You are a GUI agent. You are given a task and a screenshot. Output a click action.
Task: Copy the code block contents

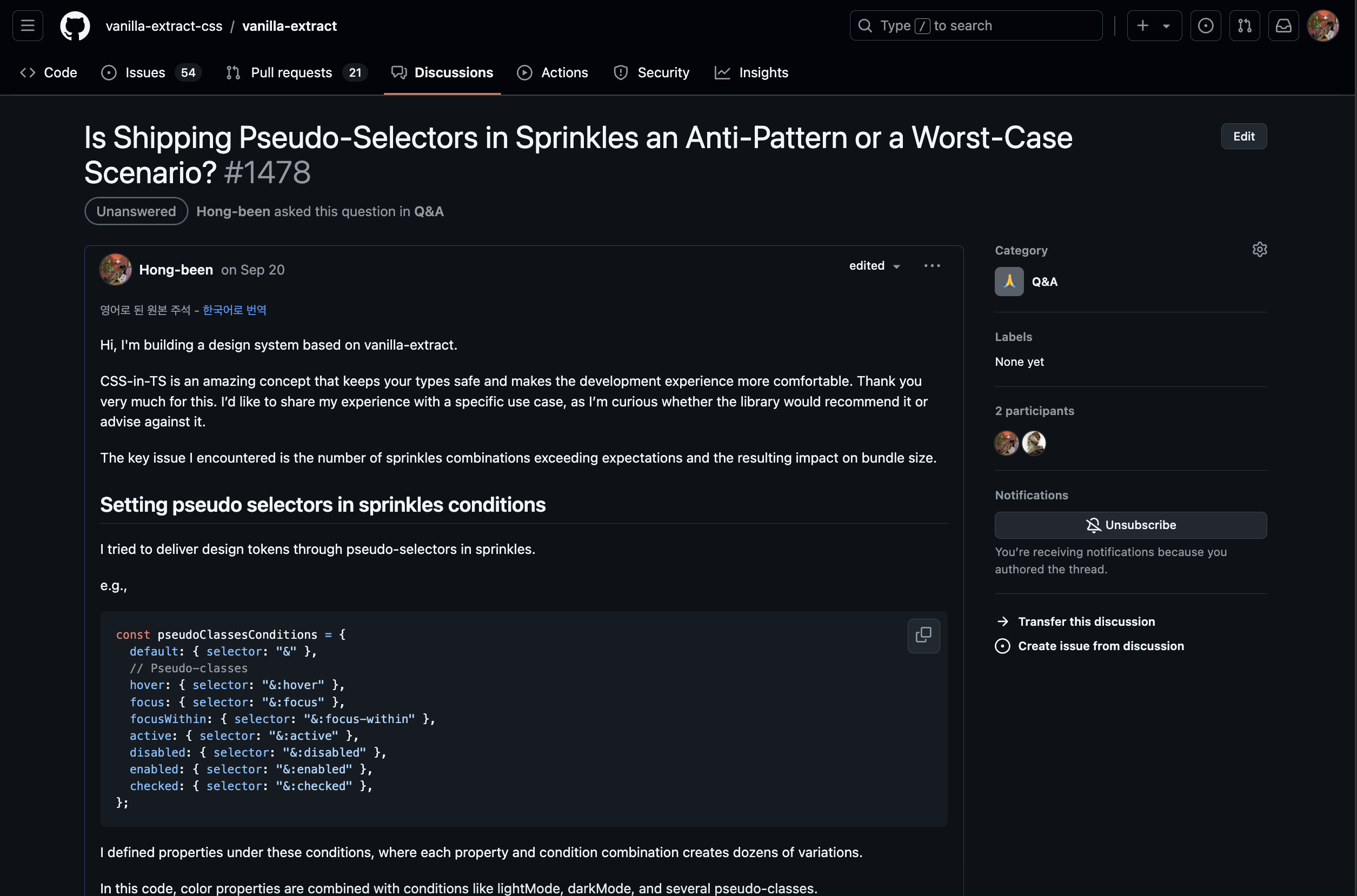tap(923, 636)
